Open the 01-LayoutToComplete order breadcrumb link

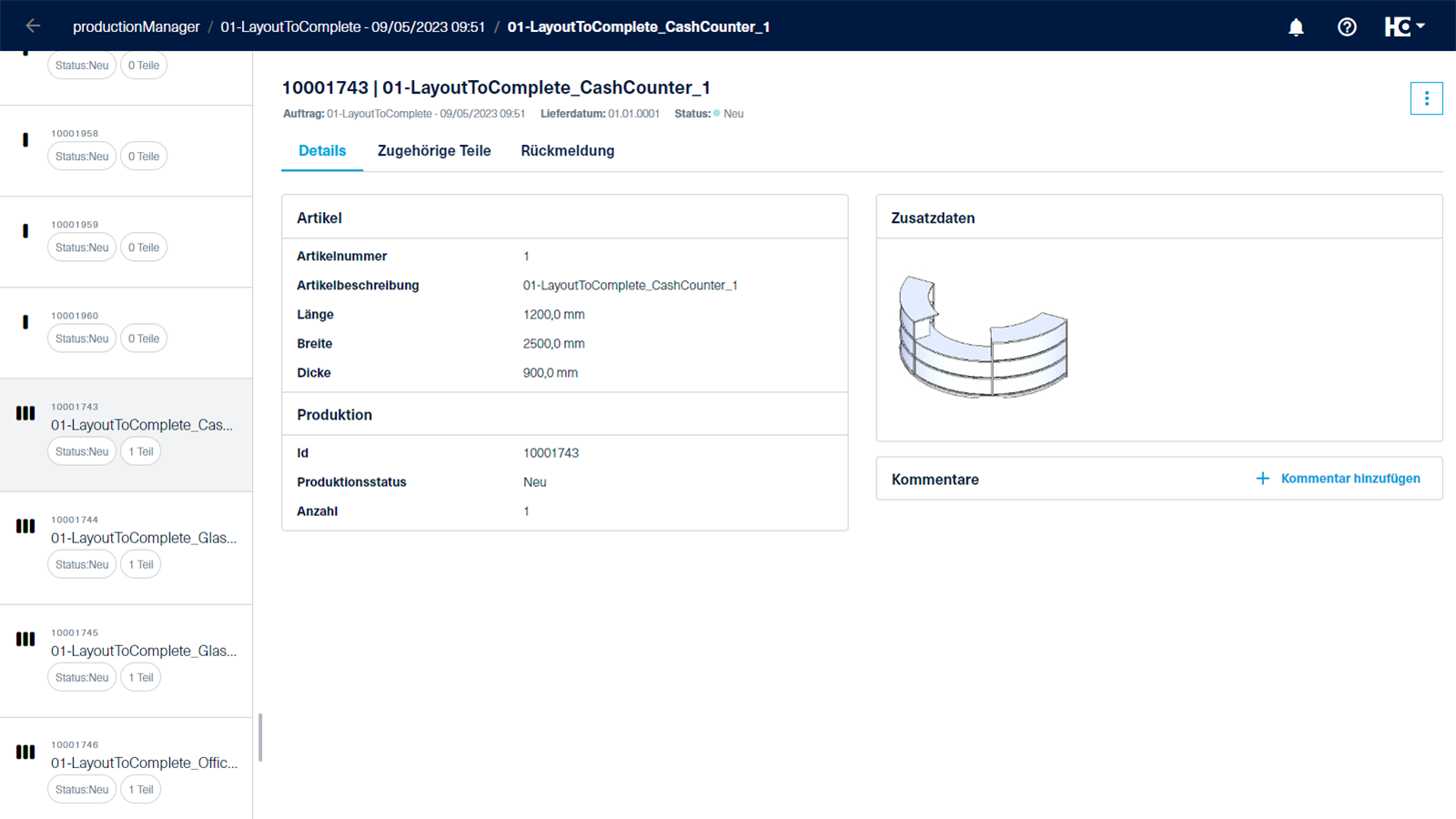click(352, 27)
